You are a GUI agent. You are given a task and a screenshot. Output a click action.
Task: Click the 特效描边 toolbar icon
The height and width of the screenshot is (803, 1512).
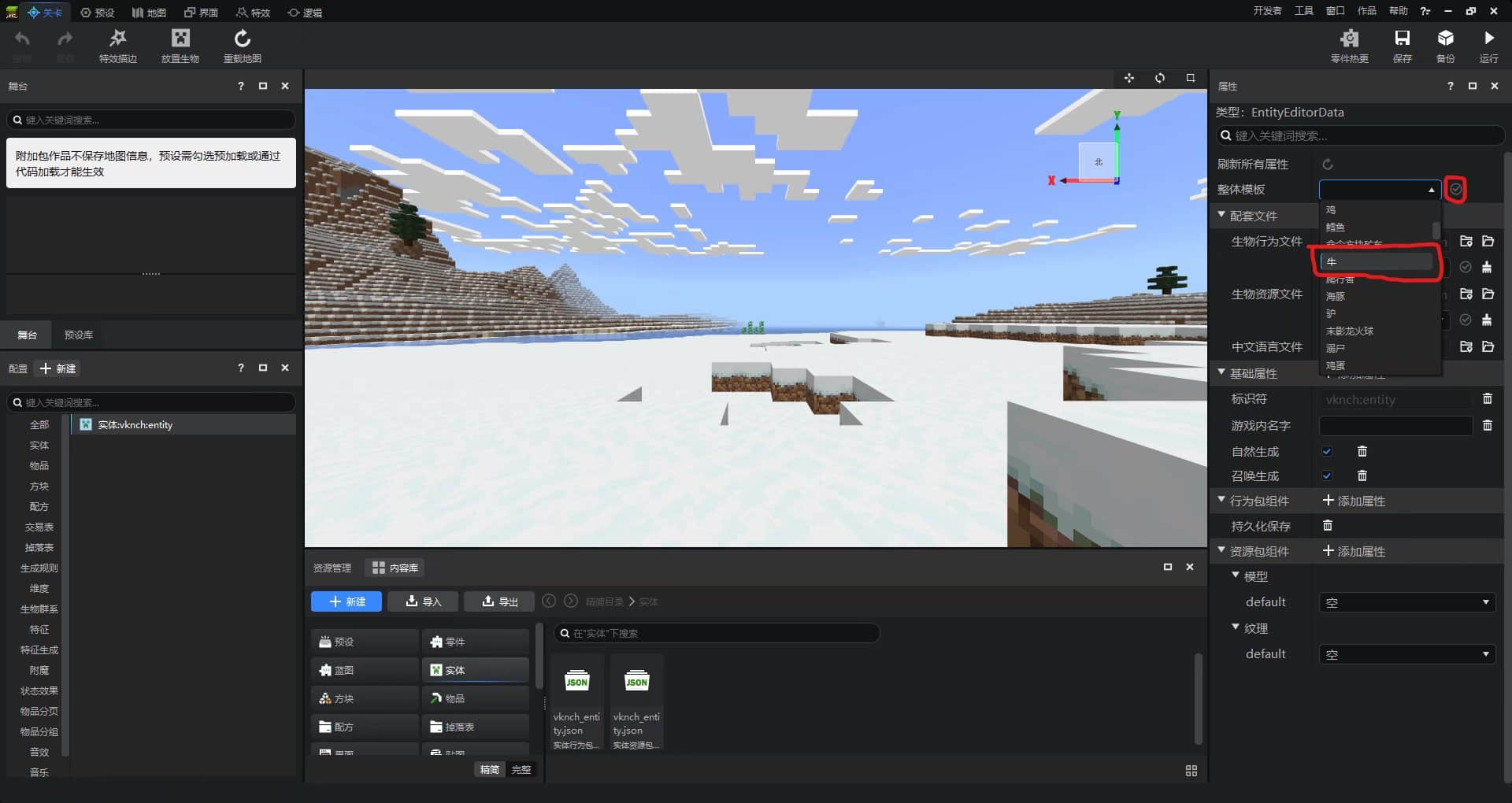(117, 39)
